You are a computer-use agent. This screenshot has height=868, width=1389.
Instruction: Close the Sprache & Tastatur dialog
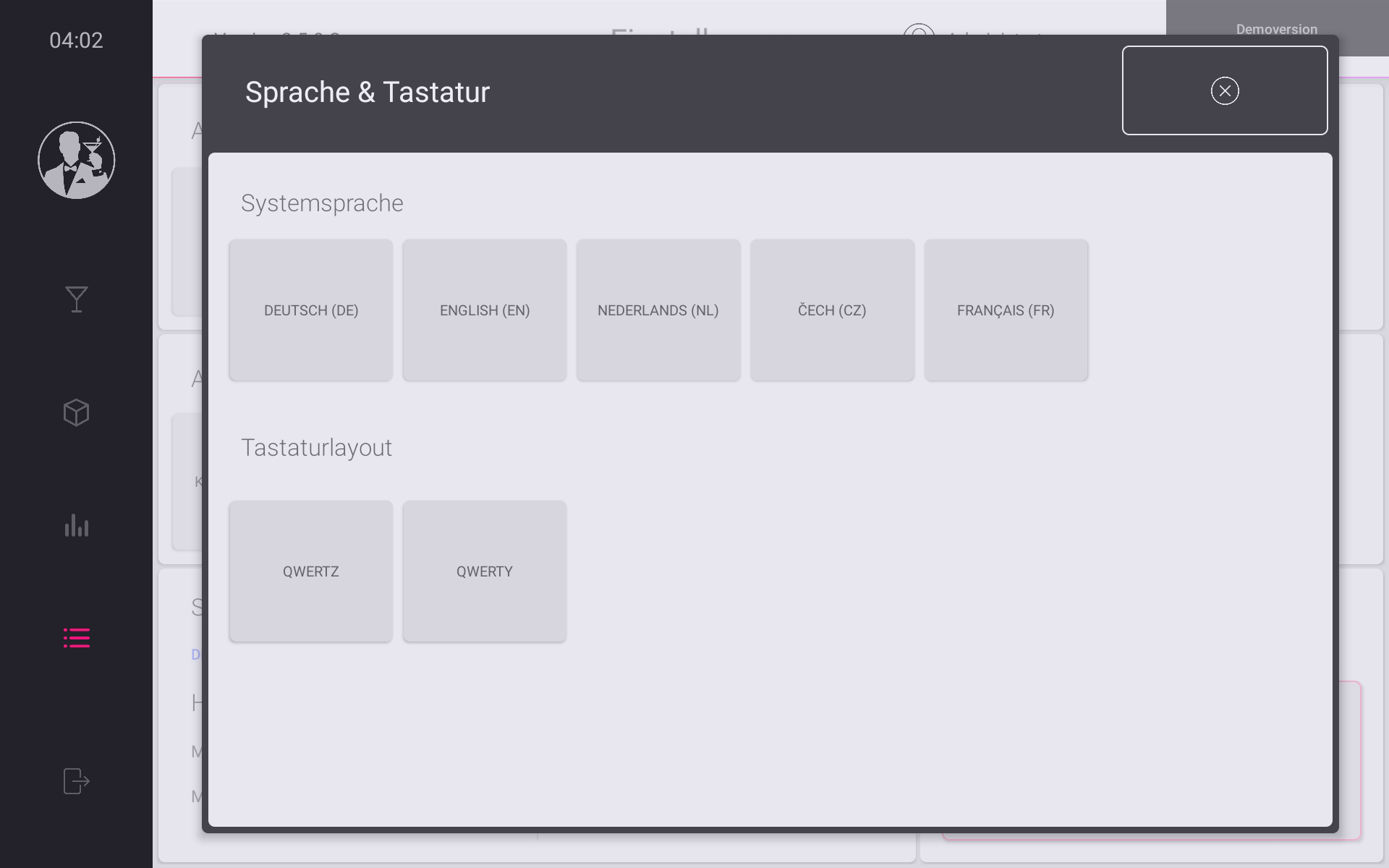(x=1224, y=91)
